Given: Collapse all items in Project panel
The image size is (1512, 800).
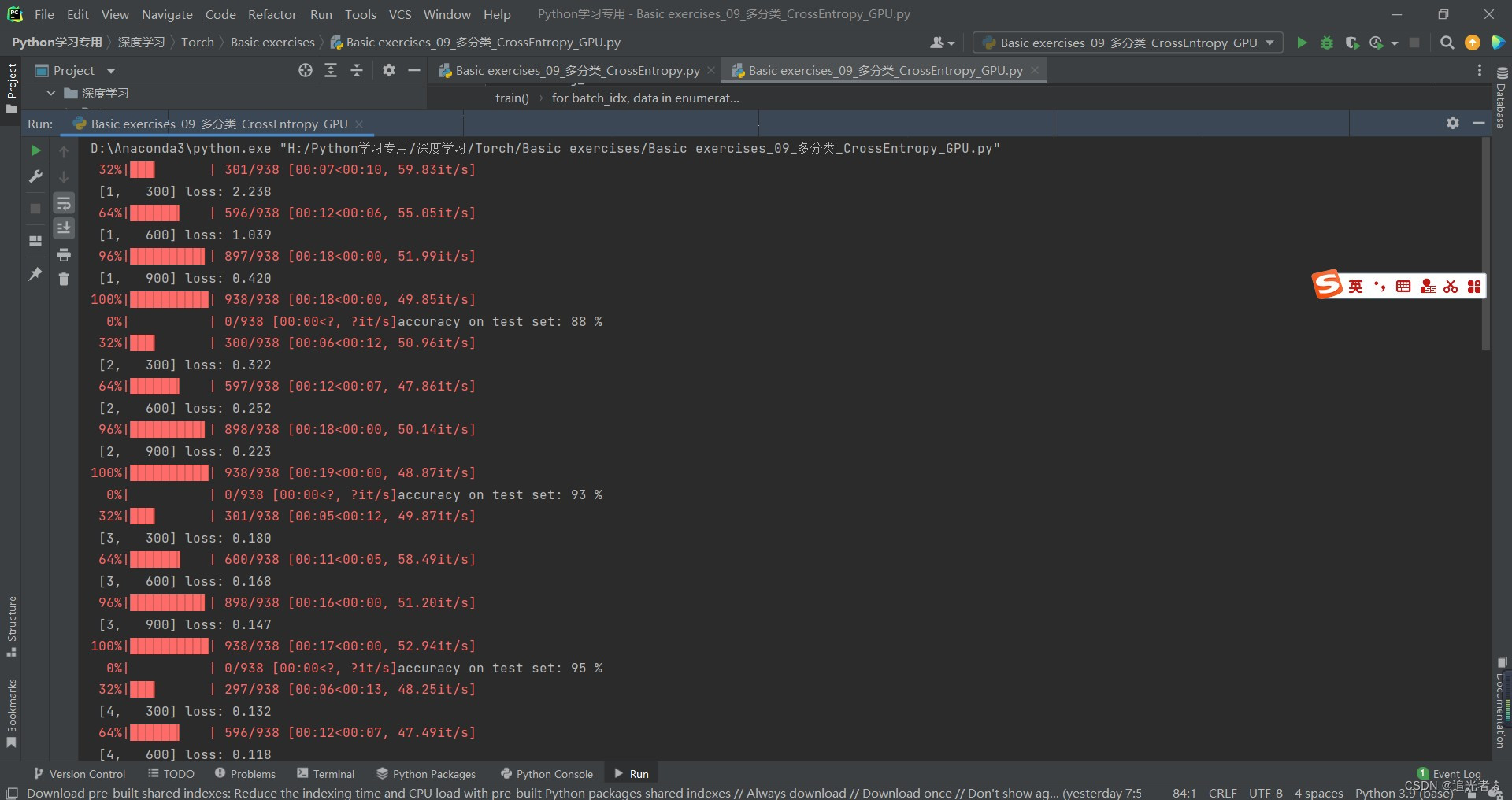Looking at the screenshot, I should 357,70.
